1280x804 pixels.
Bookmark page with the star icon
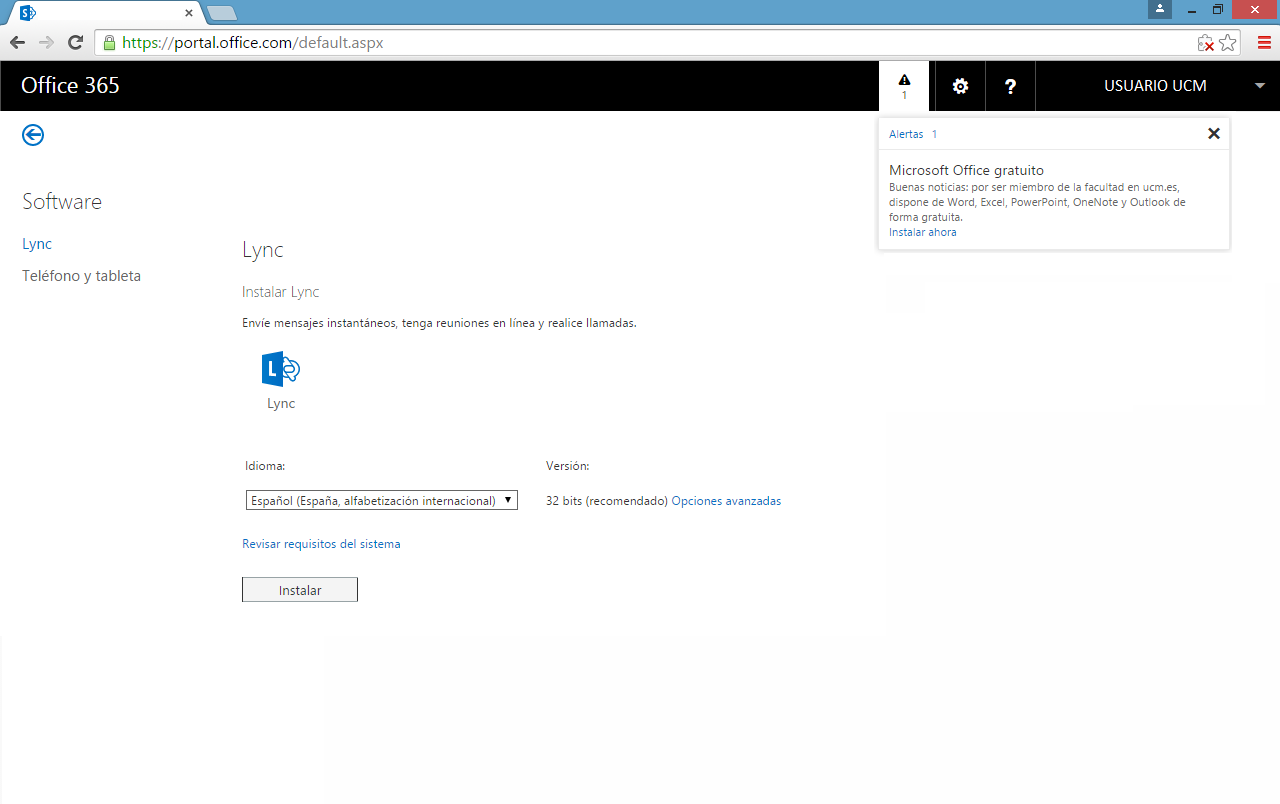pyautogui.click(x=1228, y=43)
